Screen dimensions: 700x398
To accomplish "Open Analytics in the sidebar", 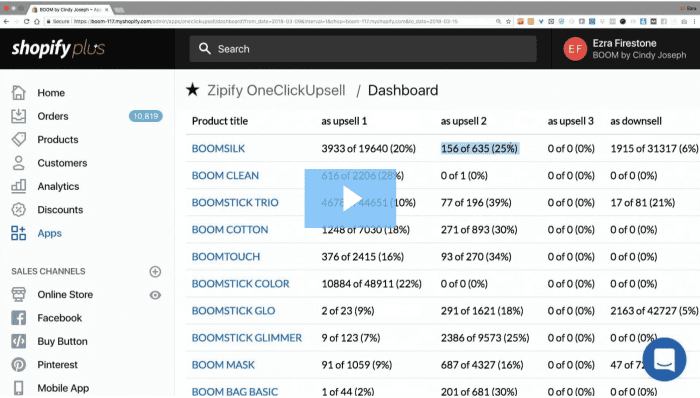I will click(58, 187).
